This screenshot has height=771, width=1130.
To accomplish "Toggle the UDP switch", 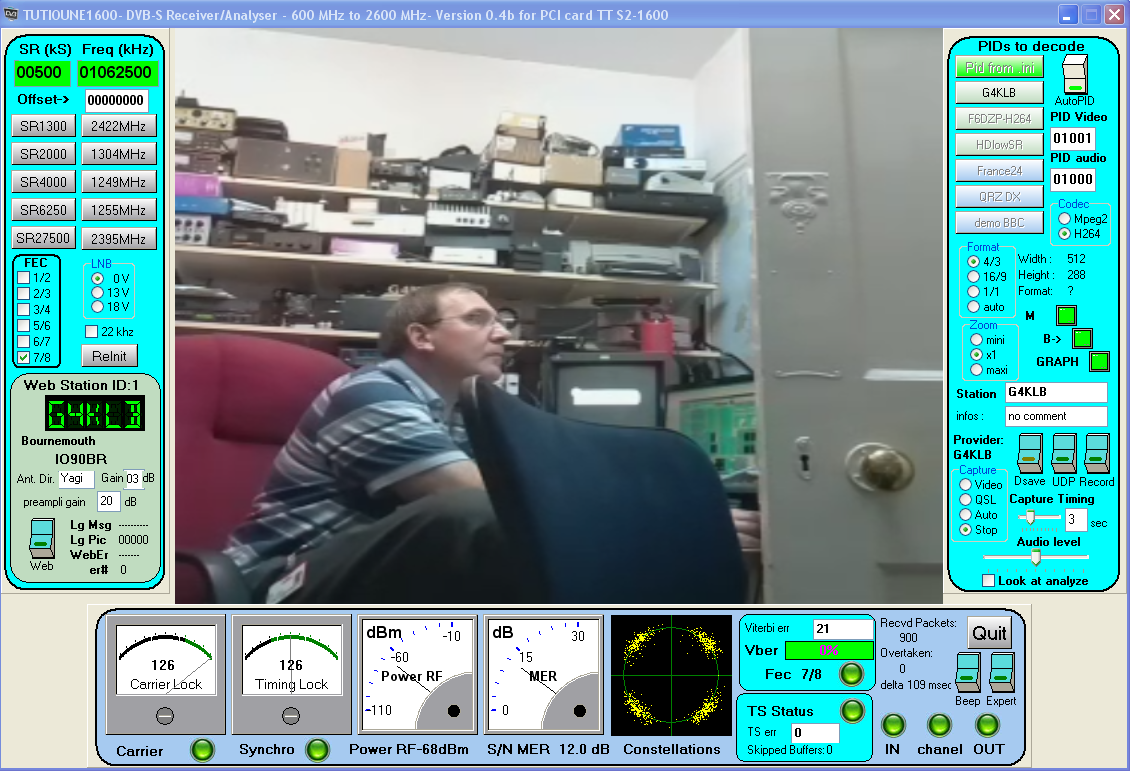I will [x=1064, y=454].
